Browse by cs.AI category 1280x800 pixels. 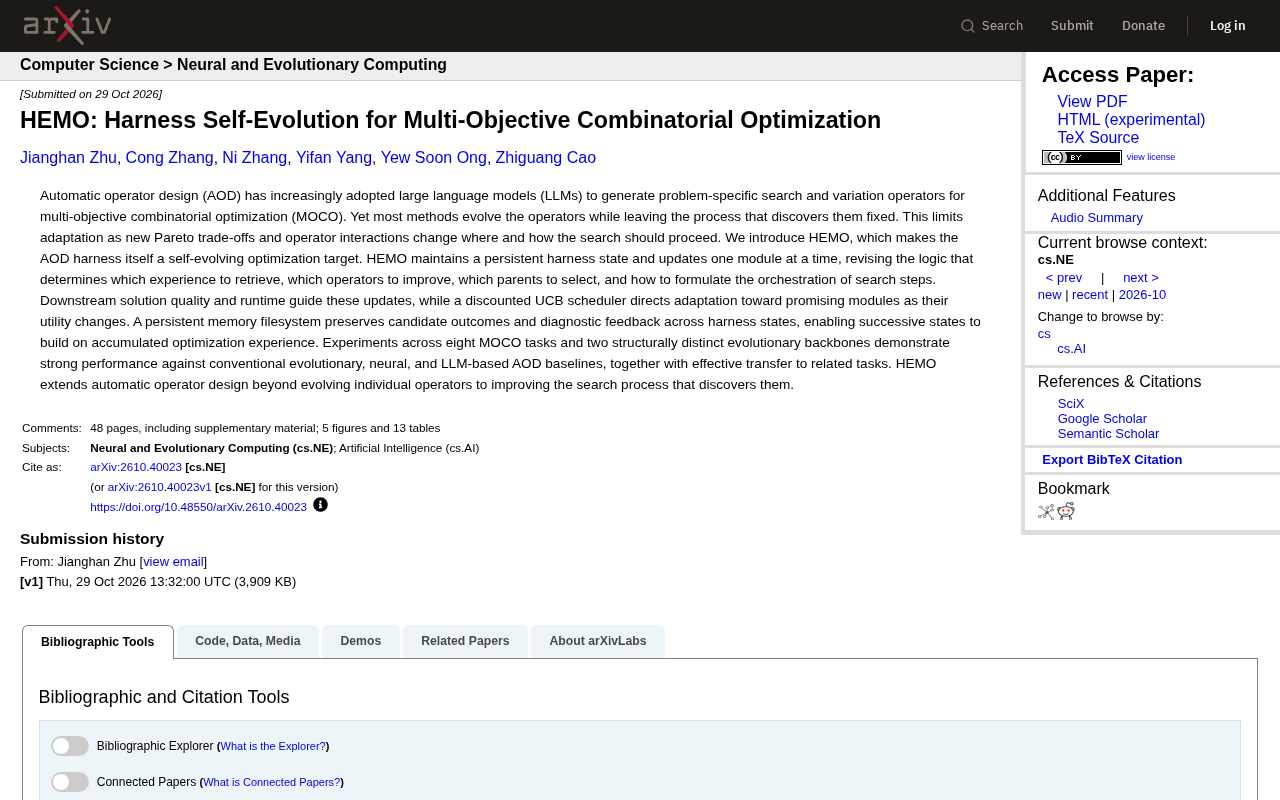(x=1071, y=349)
